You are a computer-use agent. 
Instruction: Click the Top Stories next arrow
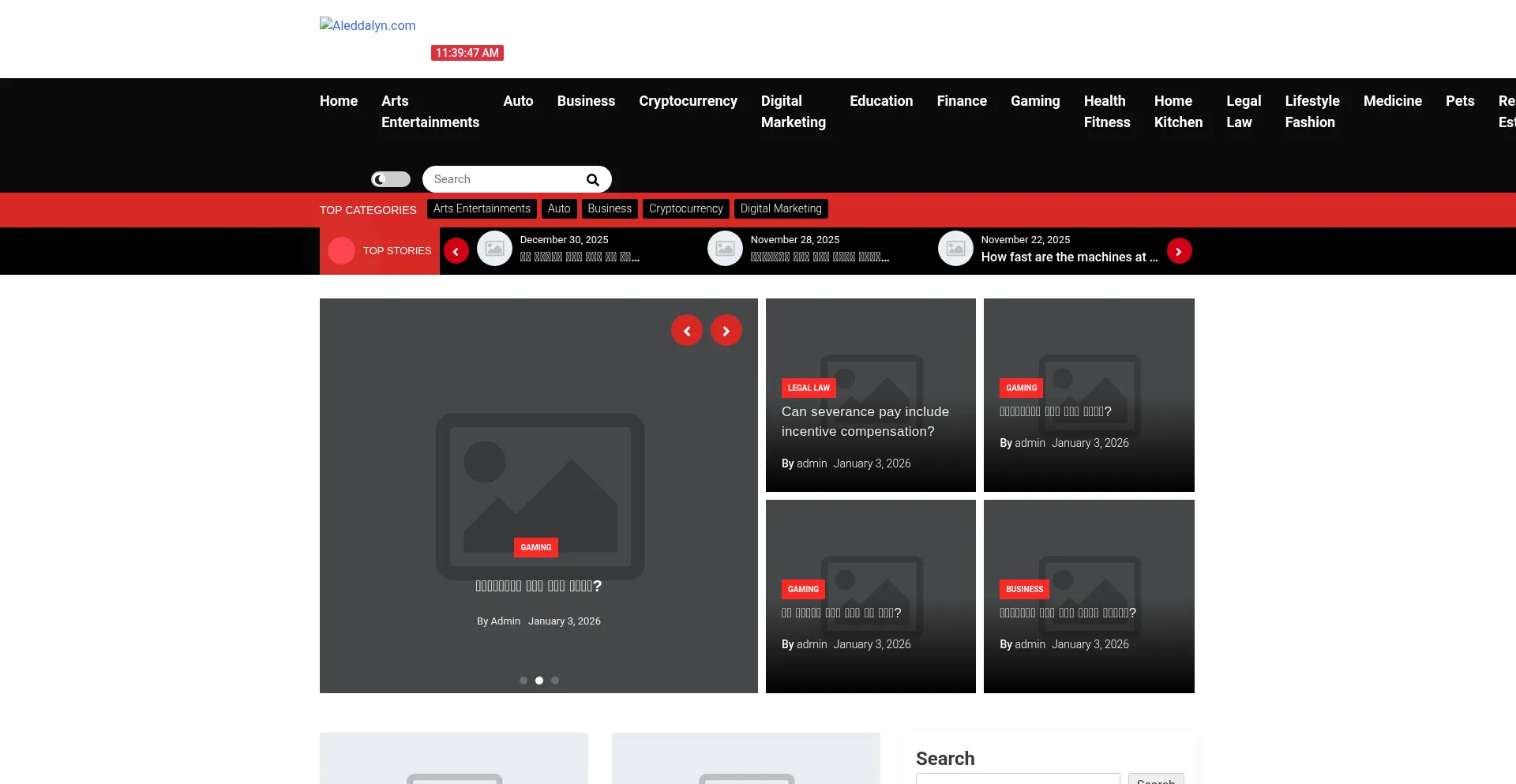1179,251
